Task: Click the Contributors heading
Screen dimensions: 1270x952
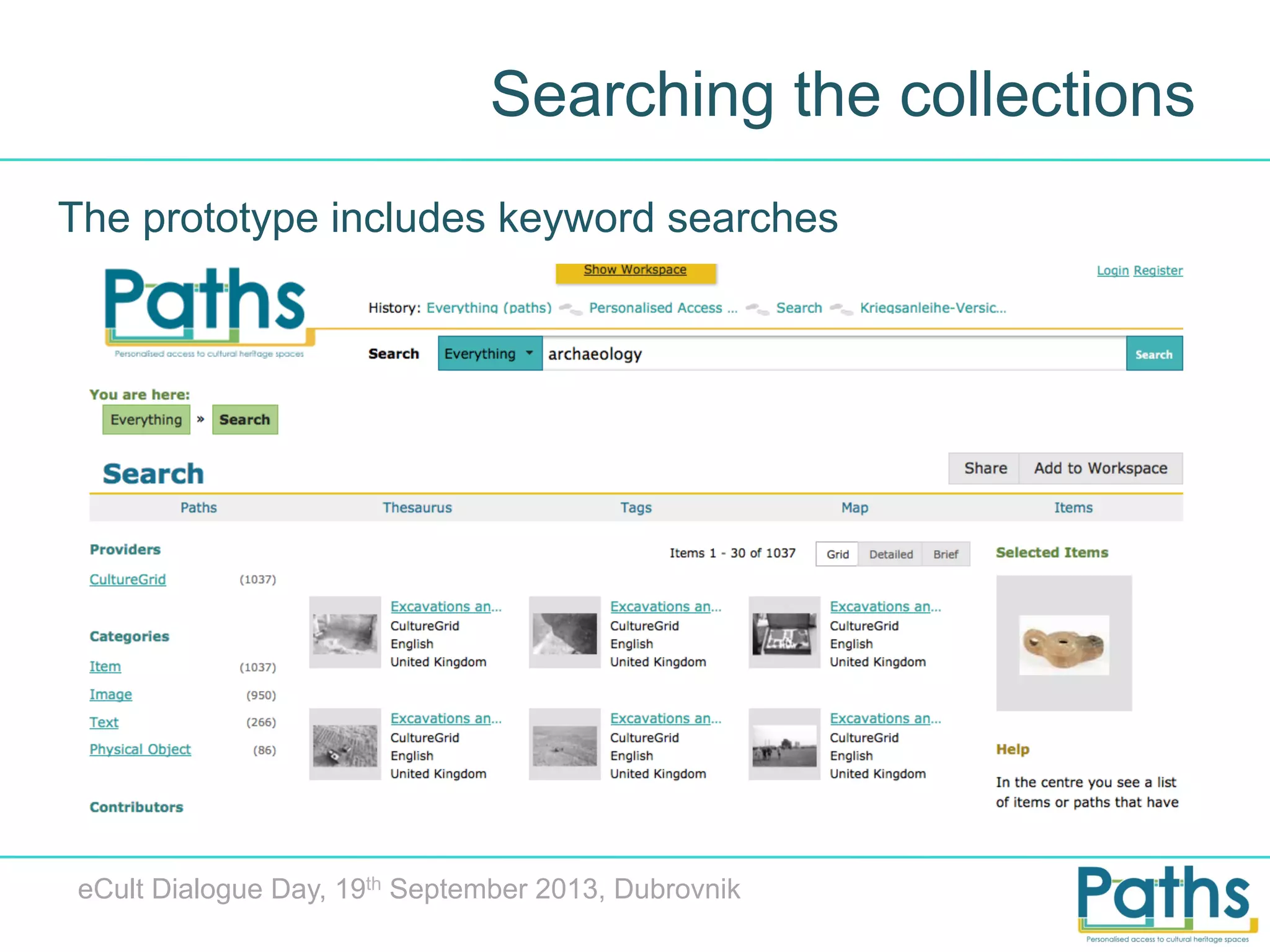Action: coord(136,808)
